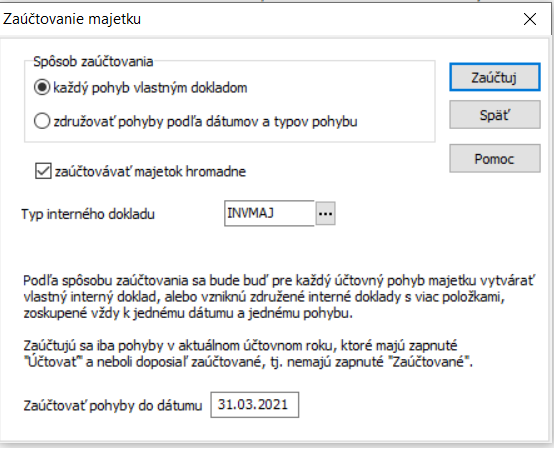This screenshot has width=556, height=449.
Task: Toggle 'zaúčtovávať majetok hromadne' checkbox
Action: click(x=43, y=171)
